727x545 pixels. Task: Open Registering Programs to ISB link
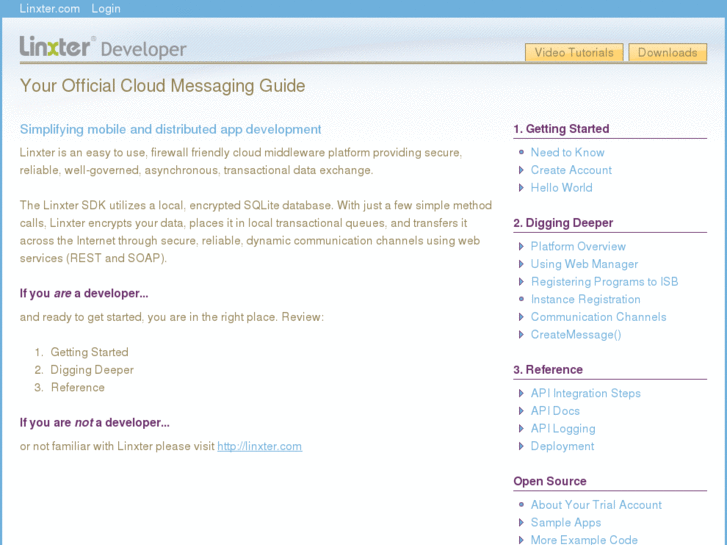coord(605,282)
